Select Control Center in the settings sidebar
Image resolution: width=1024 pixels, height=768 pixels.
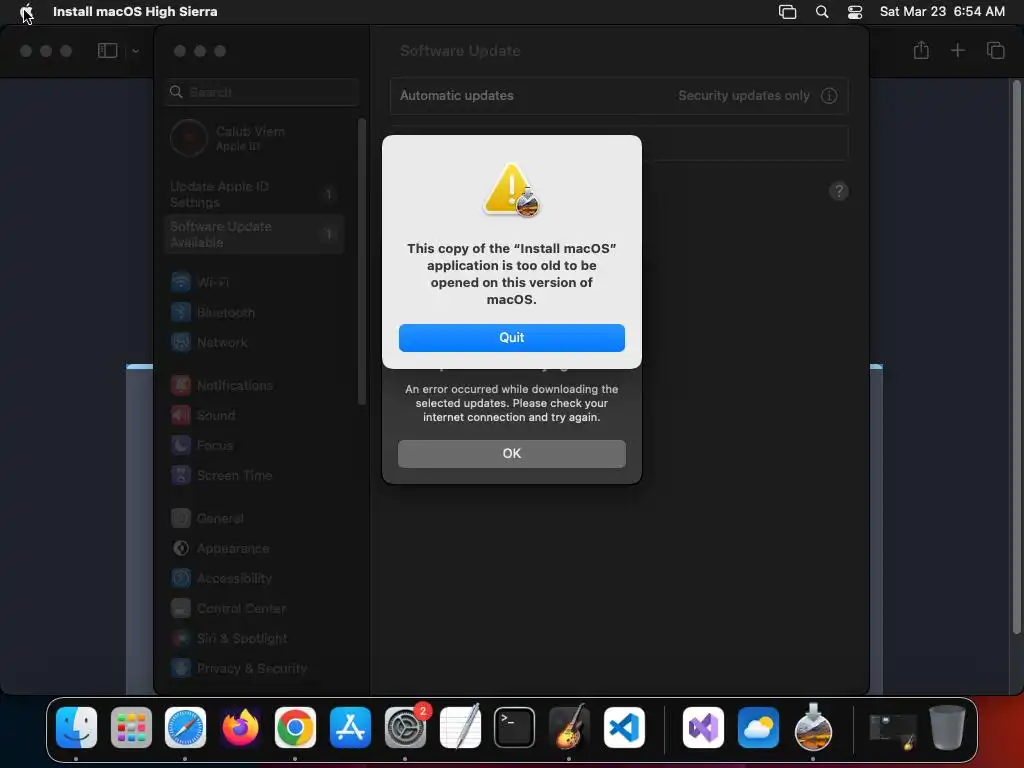point(255,609)
